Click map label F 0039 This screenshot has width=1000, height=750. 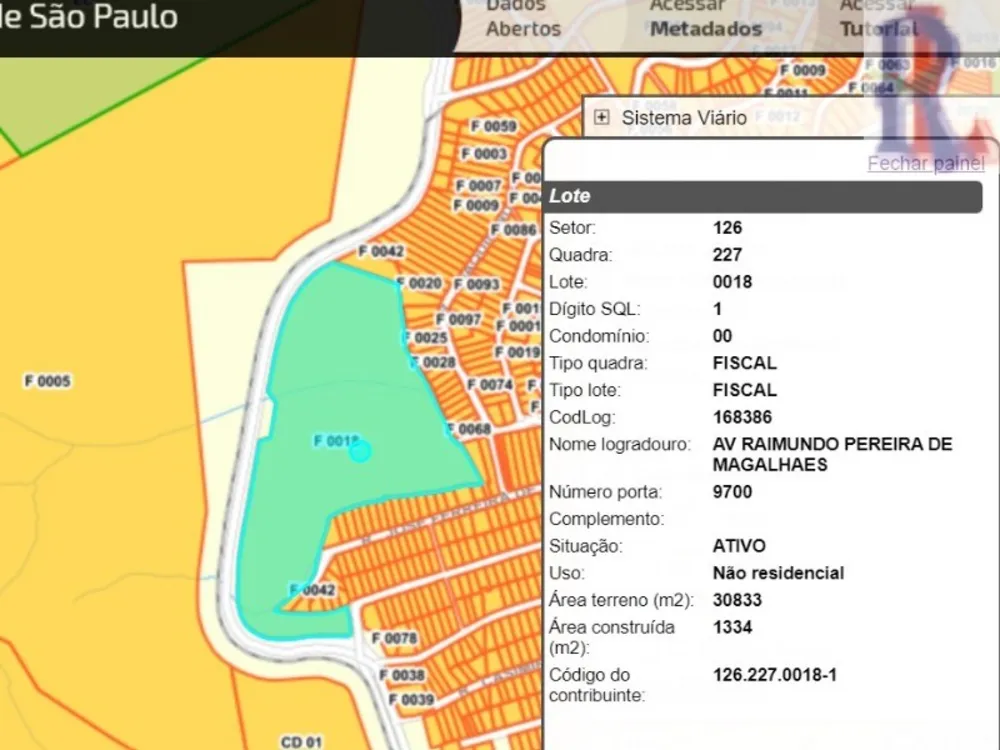[411, 700]
